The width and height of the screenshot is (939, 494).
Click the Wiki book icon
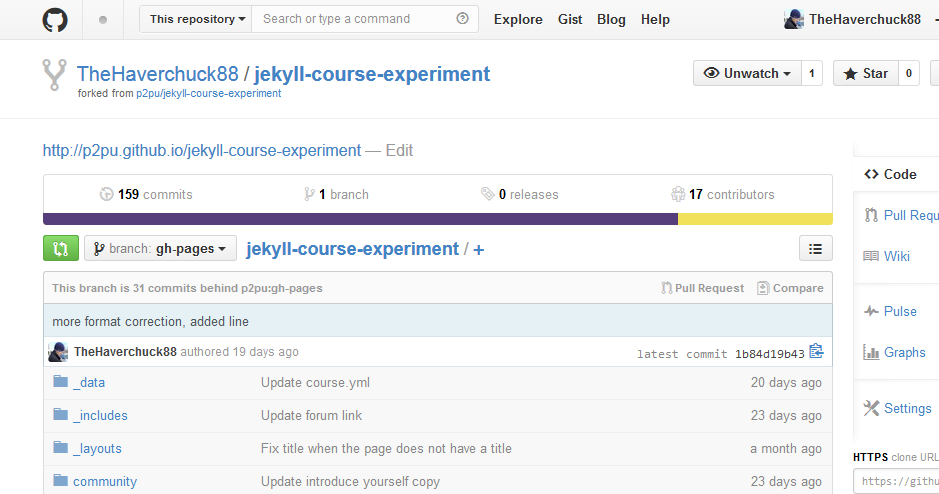click(x=871, y=256)
